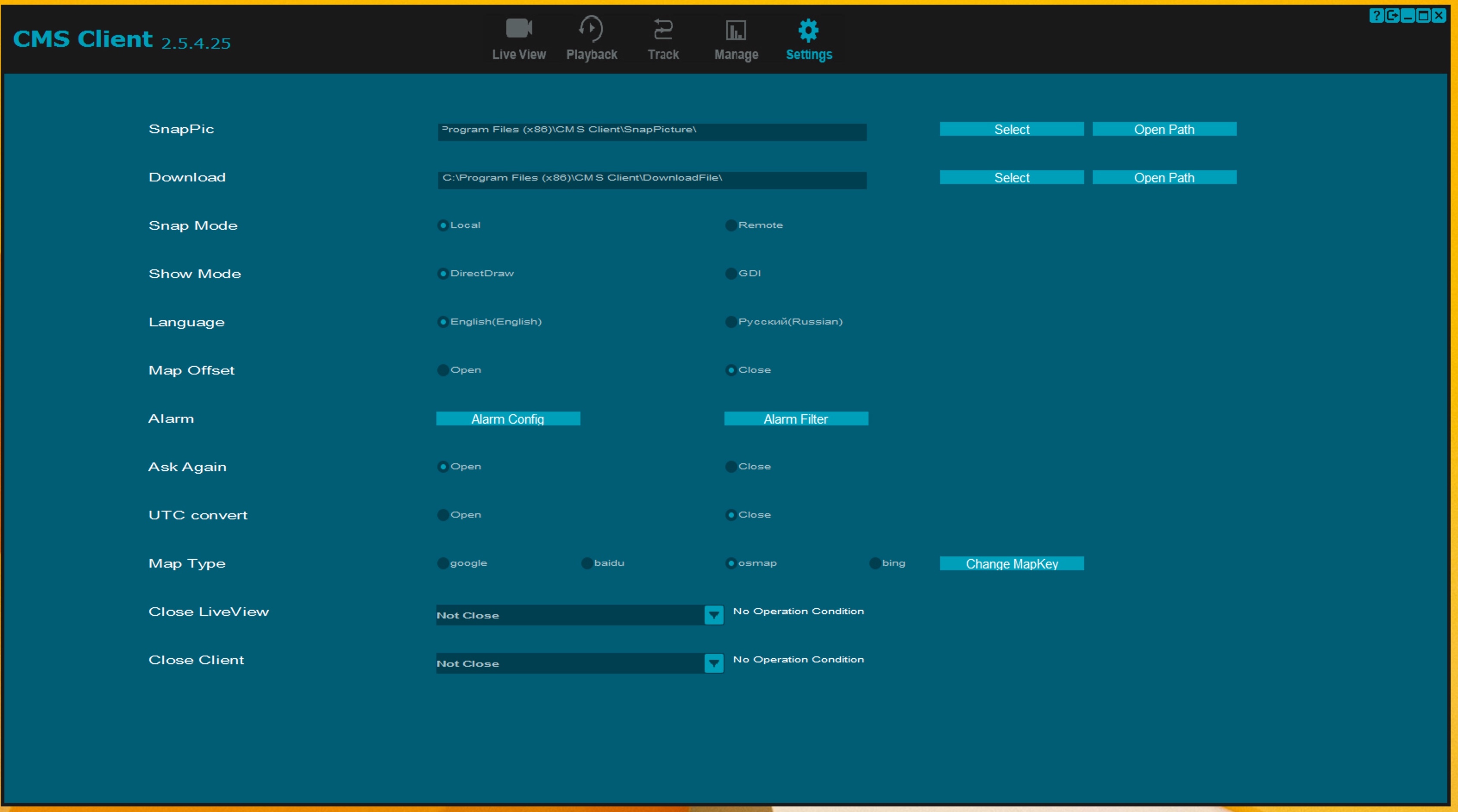
Task: Expand the Close LiveView dropdown
Action: coord(713,615)
